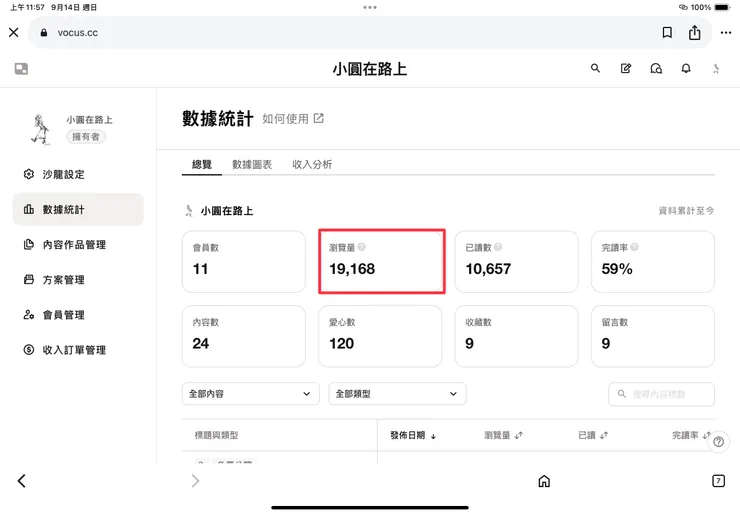Viewport: 740px width, 514px height.
Task: Click the 59% completion rate value
Action: tap(617, 269)
